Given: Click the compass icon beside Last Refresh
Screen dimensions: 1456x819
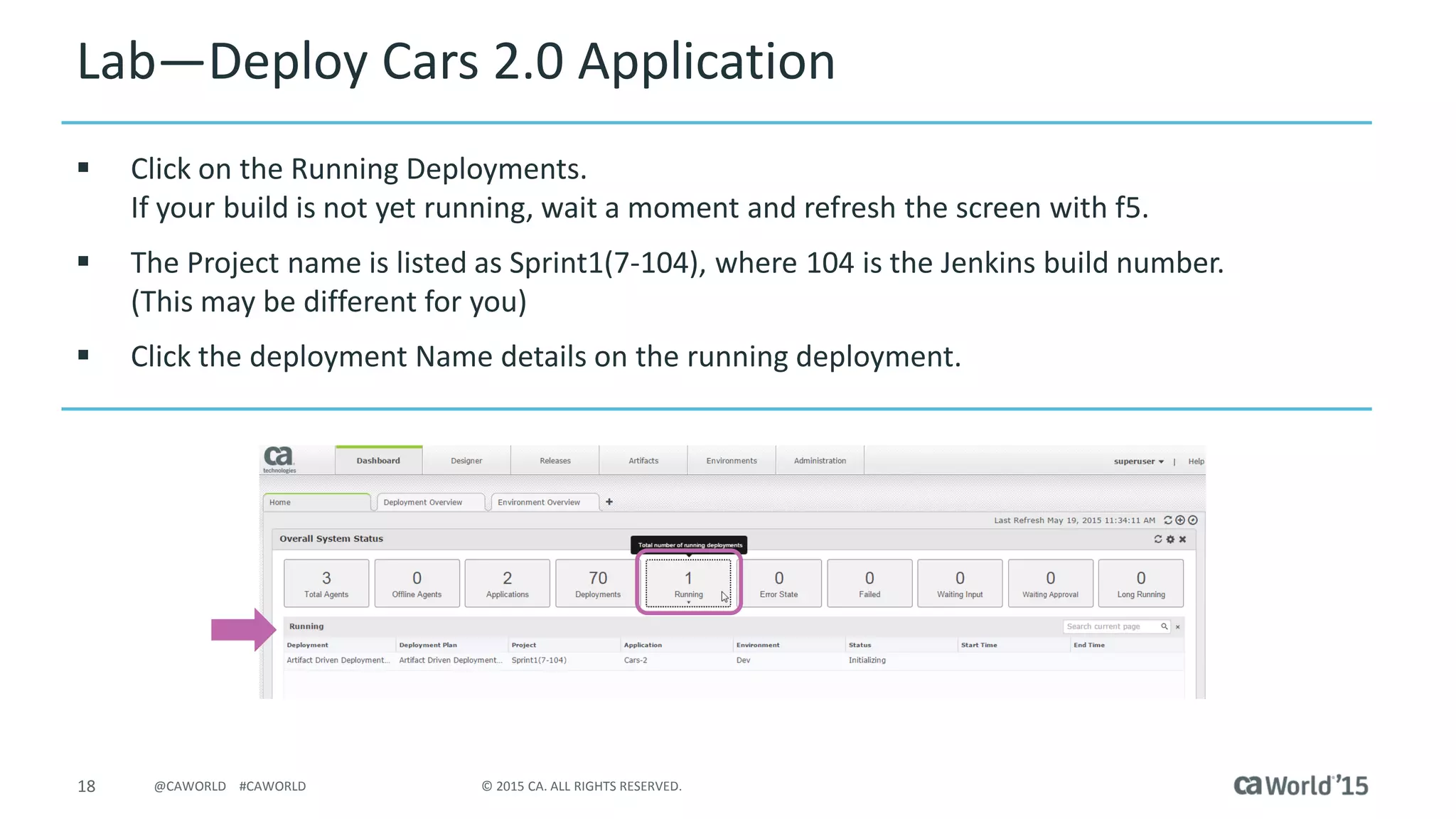Looking at the screenshot, I should click(1193, 520).
